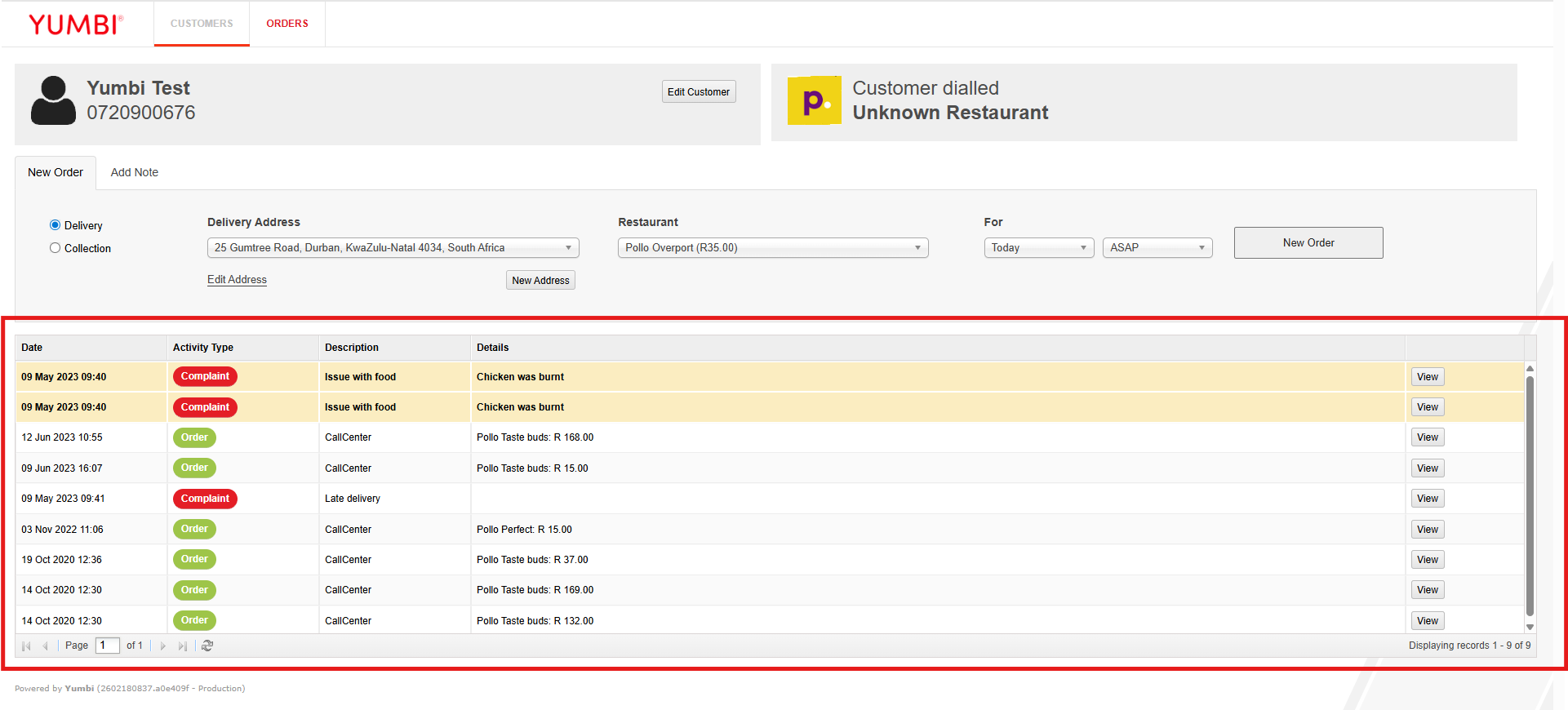The image size is (1568, 710).
Task: Select the Delivery radio option
Action: tap(56, 225)
